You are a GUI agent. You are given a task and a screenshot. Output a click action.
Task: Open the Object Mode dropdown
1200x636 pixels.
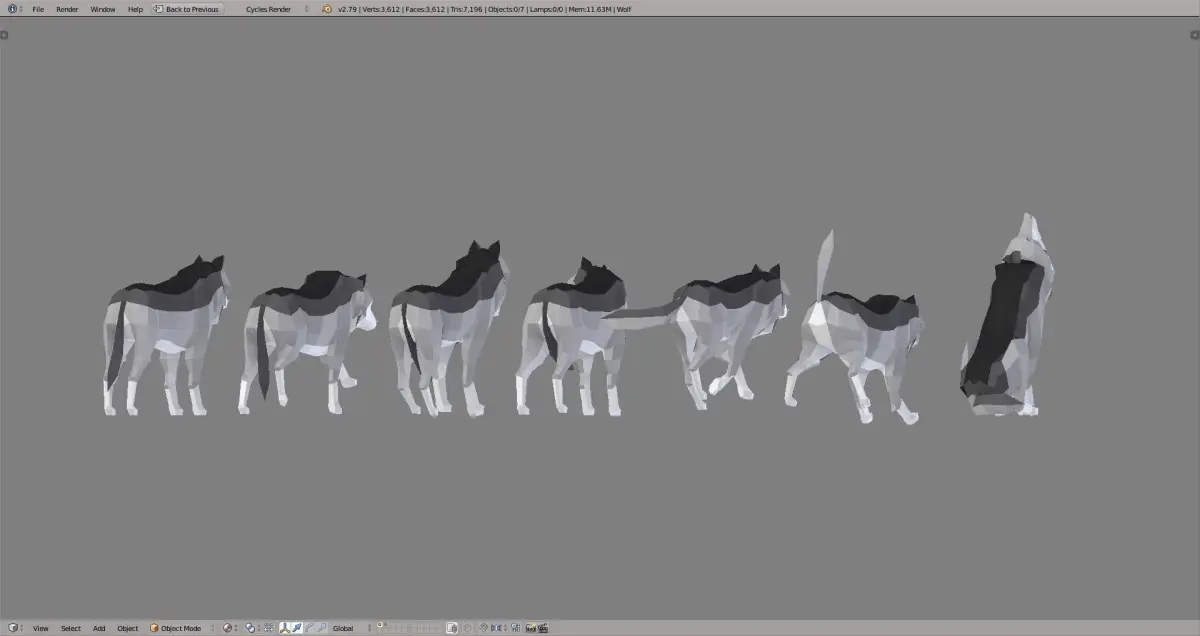tap(180, 628)
